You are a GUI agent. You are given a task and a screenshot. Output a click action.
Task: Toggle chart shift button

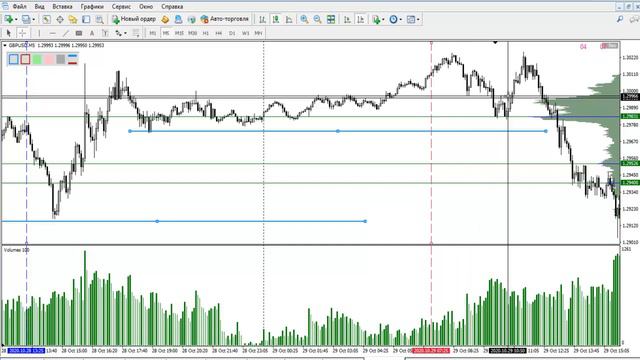pos(361,19)
